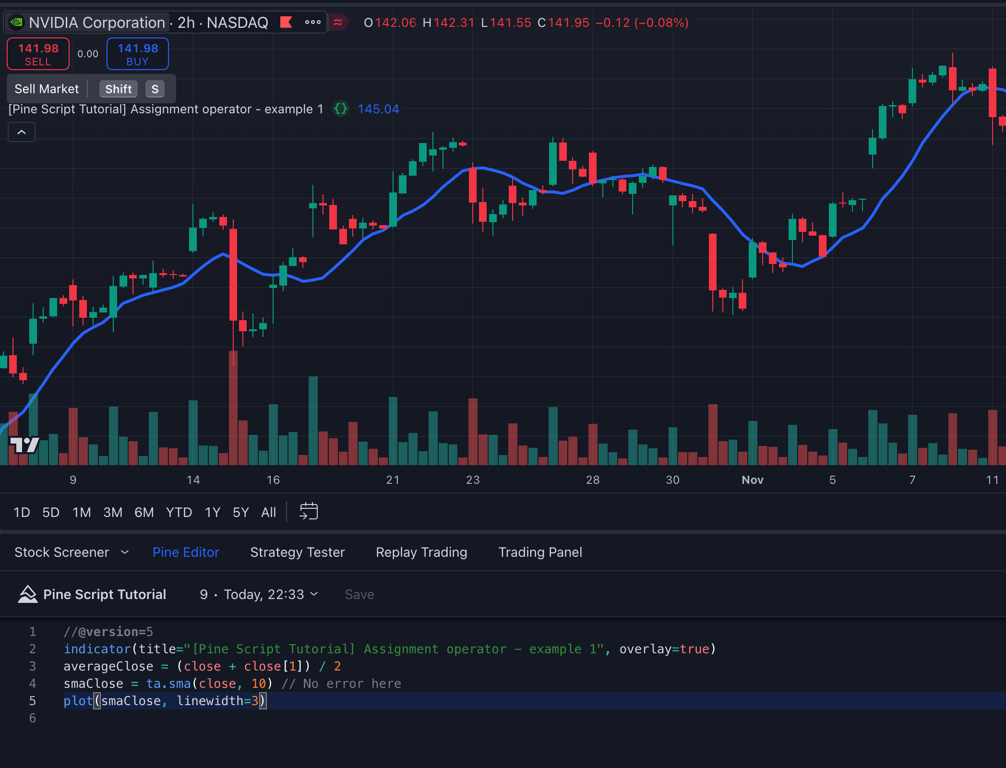Collapse the indicator legend with chevron

tap(21, 132)
